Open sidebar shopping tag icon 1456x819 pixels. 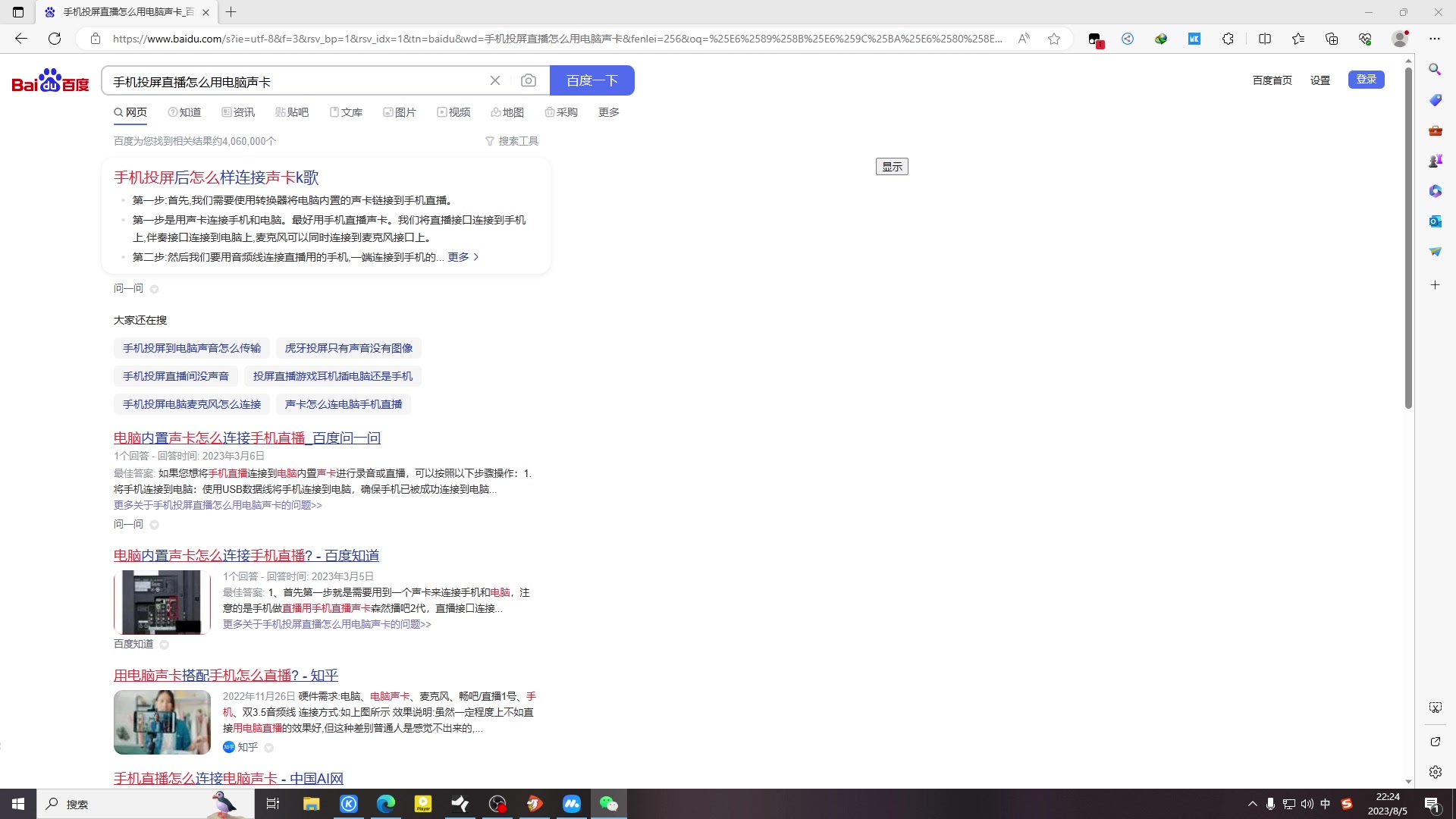pyautogui.click(x=1435, y=100)
